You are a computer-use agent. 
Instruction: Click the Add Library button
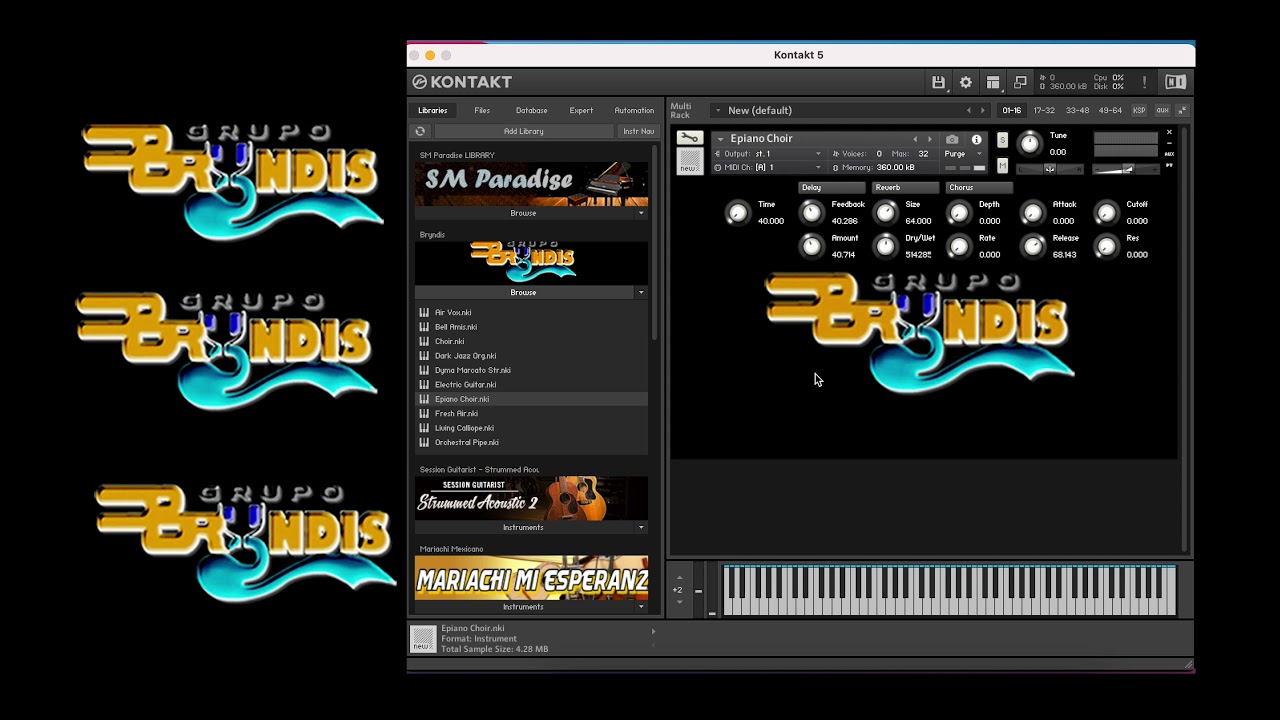[524, 131]
